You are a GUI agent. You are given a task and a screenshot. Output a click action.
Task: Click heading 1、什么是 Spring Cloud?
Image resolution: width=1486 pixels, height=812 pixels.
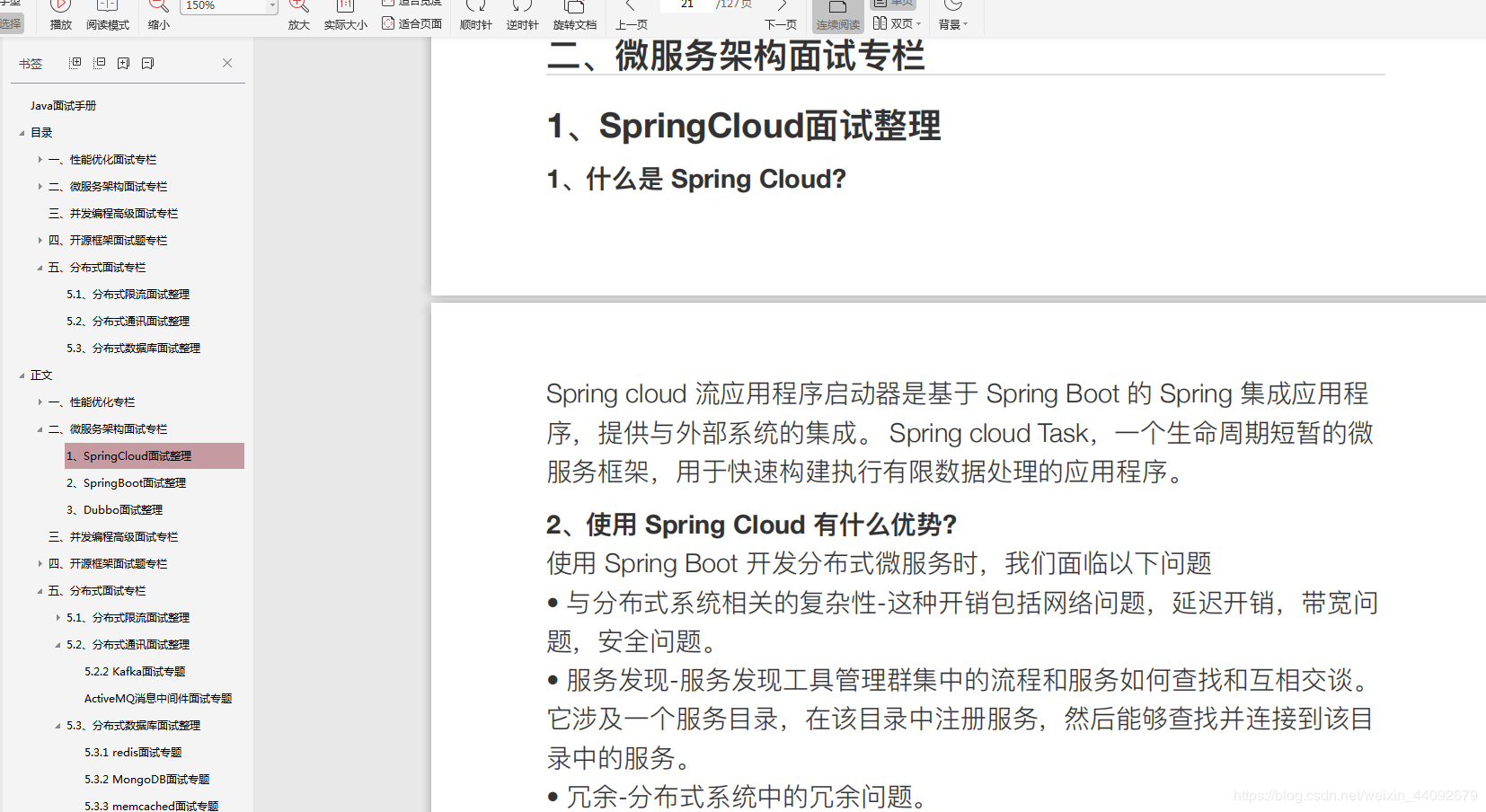point(696,180)
